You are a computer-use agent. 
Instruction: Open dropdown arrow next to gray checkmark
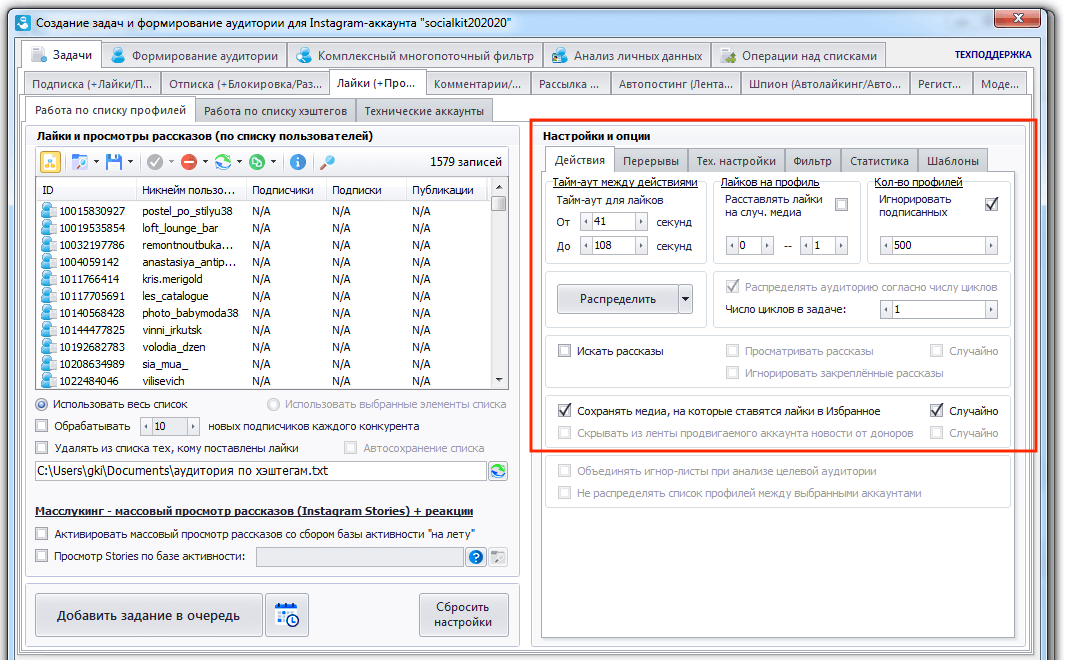coord(171,162)
